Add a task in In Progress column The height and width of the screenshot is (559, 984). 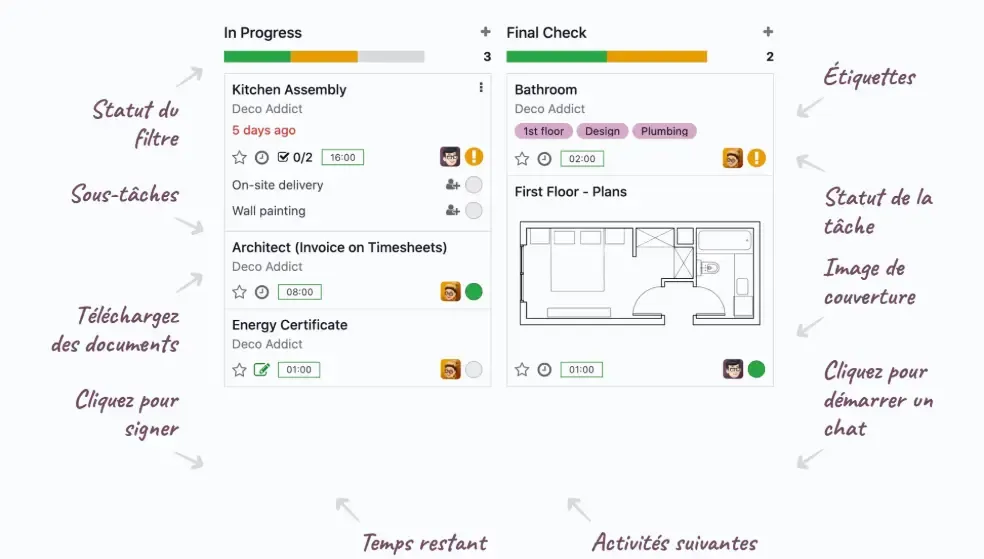click(x=486, y=33)
